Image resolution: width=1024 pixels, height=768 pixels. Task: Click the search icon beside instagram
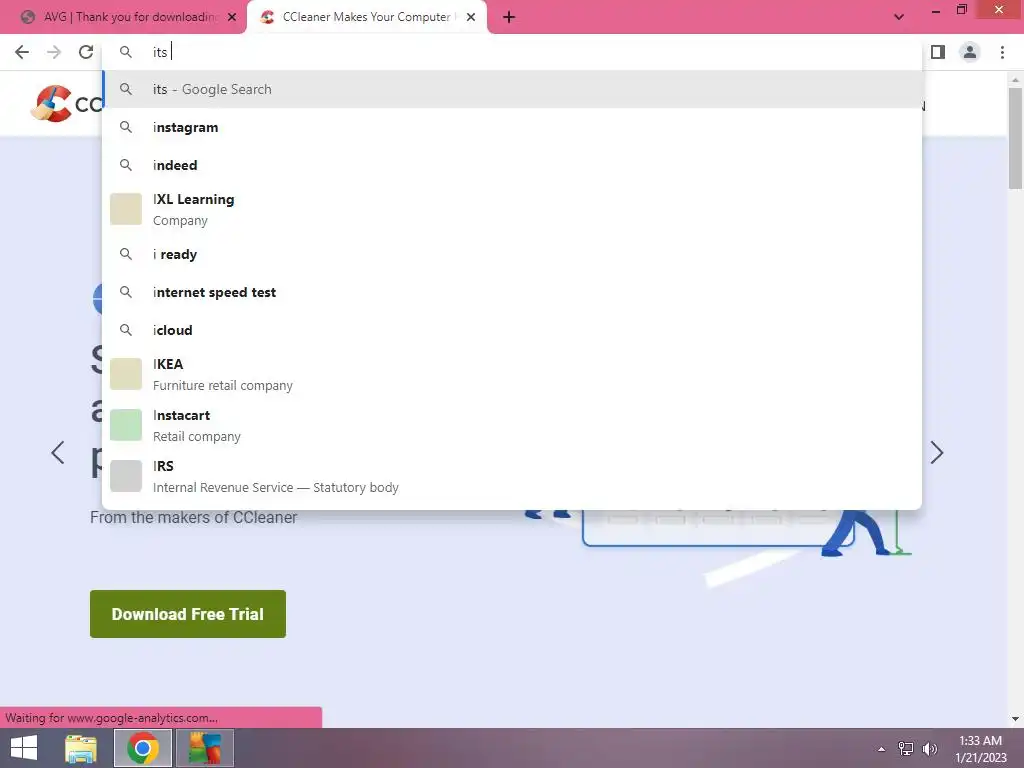click(x=126, y=127)
